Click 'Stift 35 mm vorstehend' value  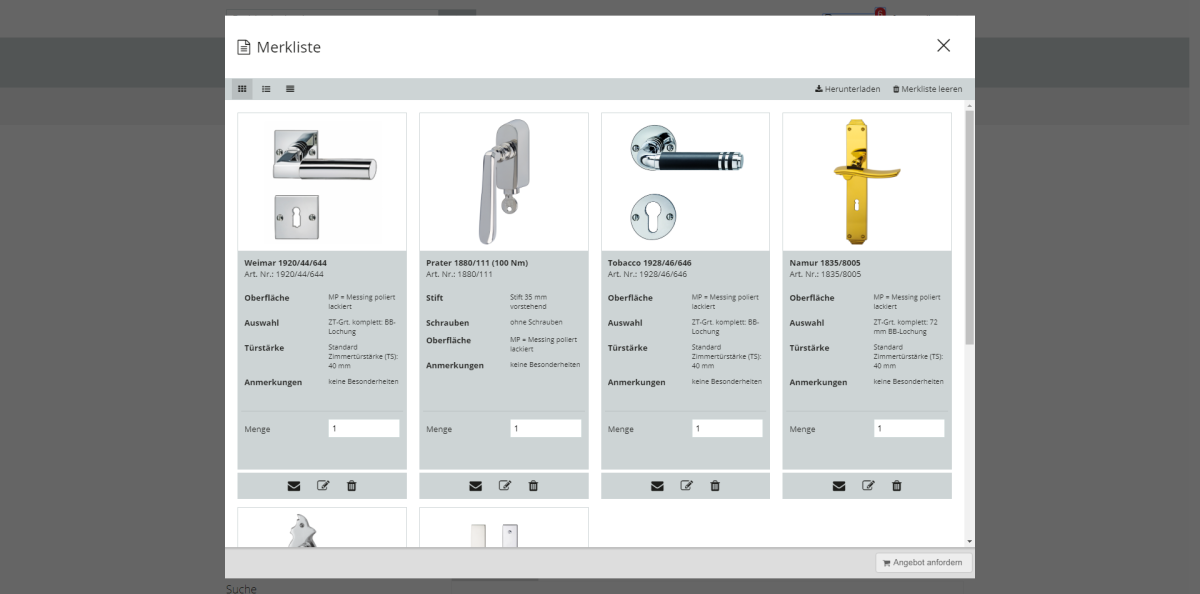(x=529, y=302)
